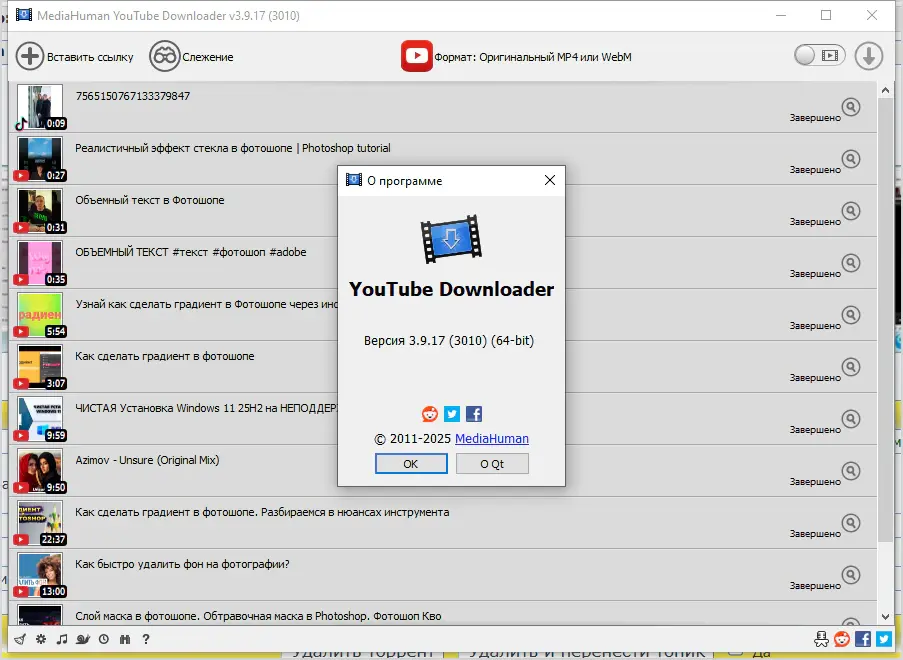The height and width of the screenshot is (660, 903).
Task: Click the list scrollbar up arrow
Action: (885, 90)
